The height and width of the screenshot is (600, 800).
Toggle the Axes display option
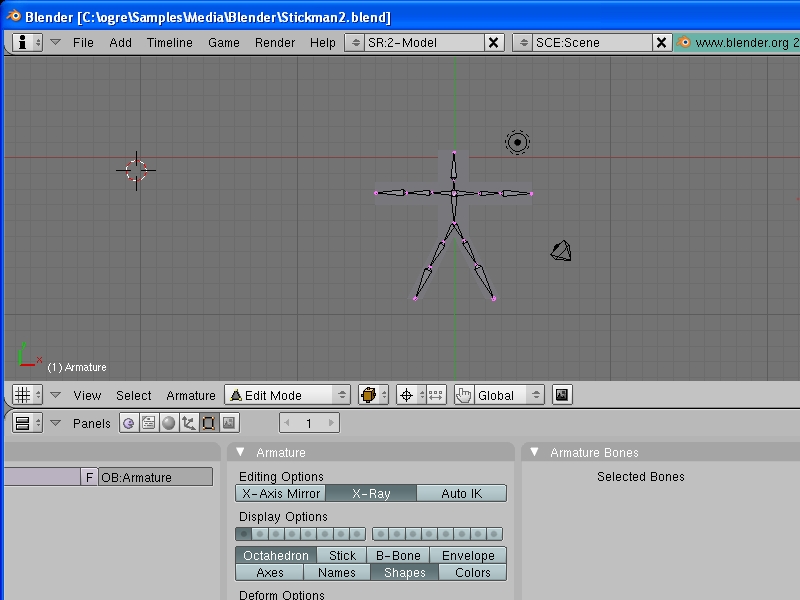[x=269, y=572]
